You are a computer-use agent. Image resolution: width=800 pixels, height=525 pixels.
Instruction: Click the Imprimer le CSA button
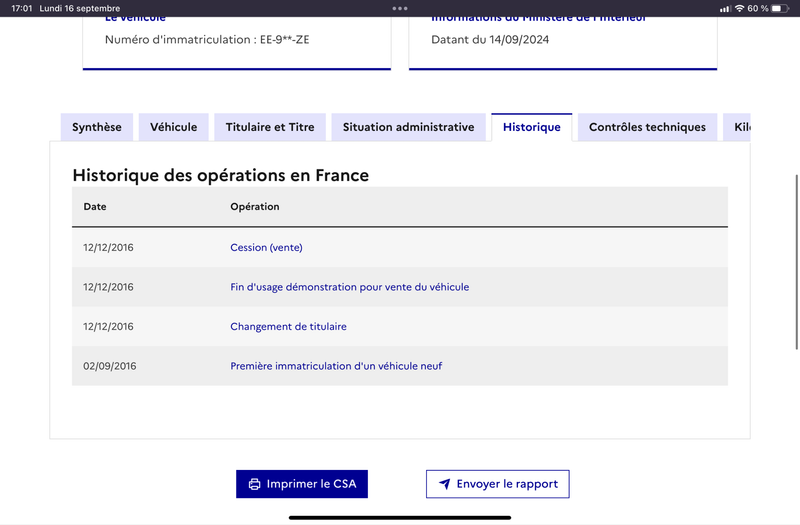click(302, 484)
